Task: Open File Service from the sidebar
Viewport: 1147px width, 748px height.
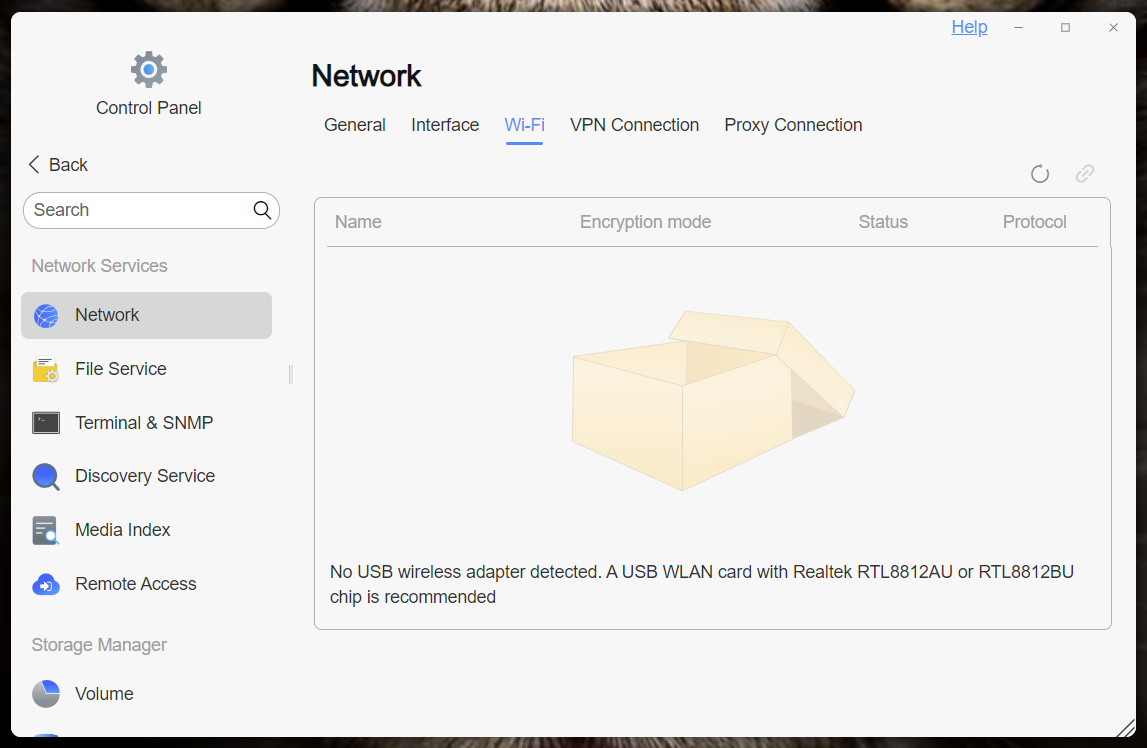Action: pos(146,369)
